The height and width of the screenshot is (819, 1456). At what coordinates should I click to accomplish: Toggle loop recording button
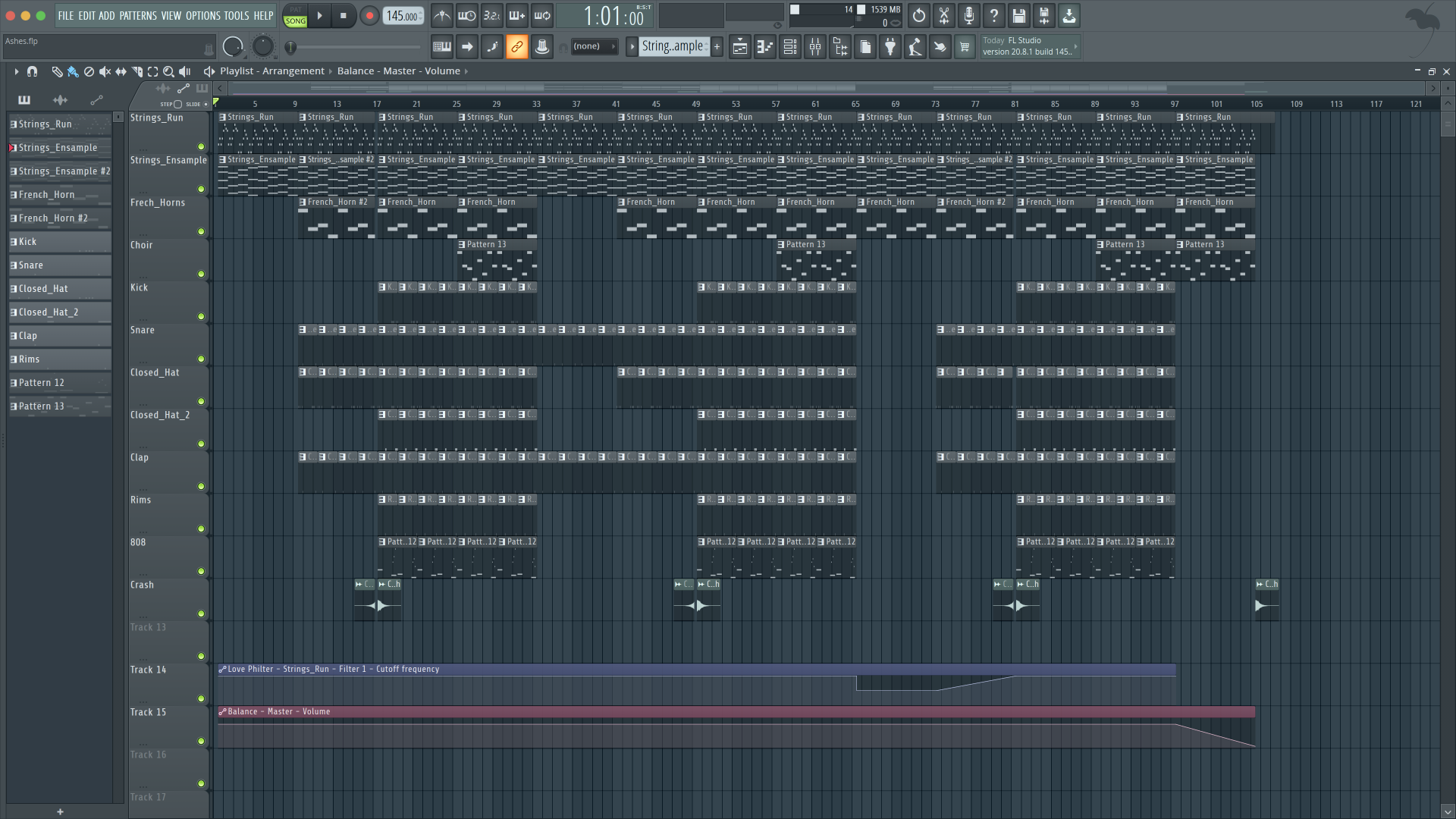tap(542, 15)
